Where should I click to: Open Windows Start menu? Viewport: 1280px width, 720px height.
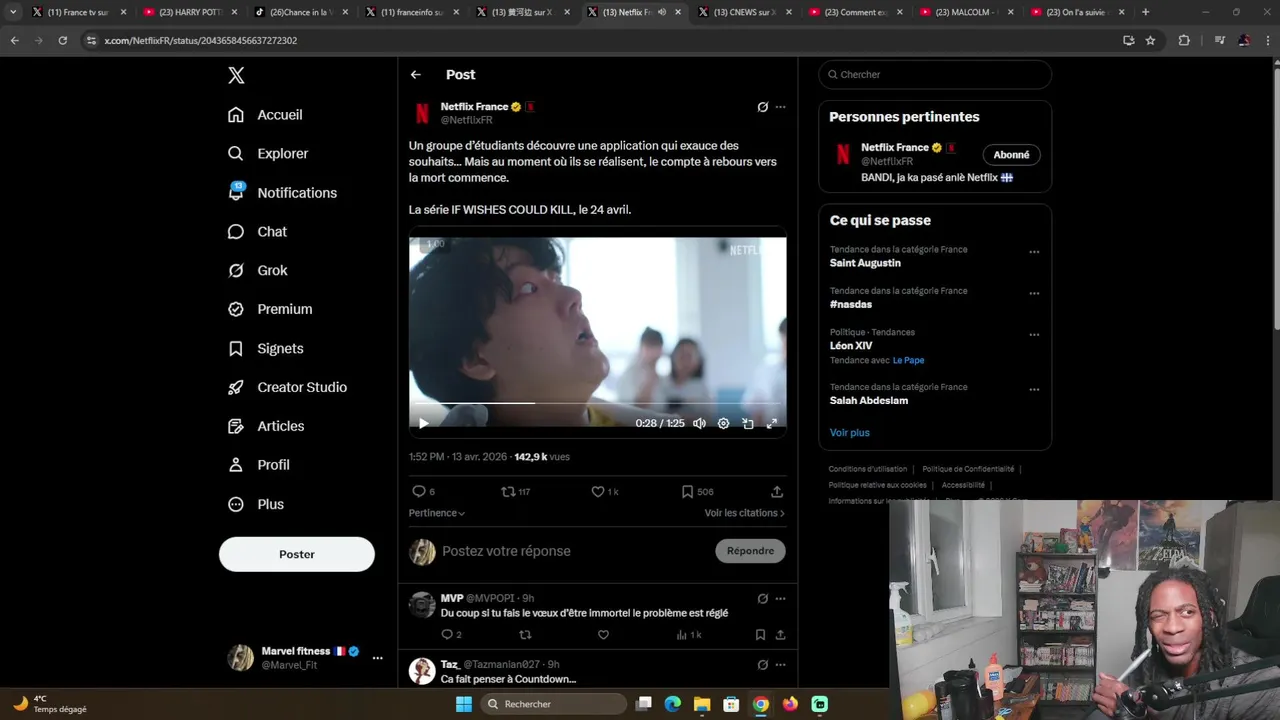(x=464, y=704)
